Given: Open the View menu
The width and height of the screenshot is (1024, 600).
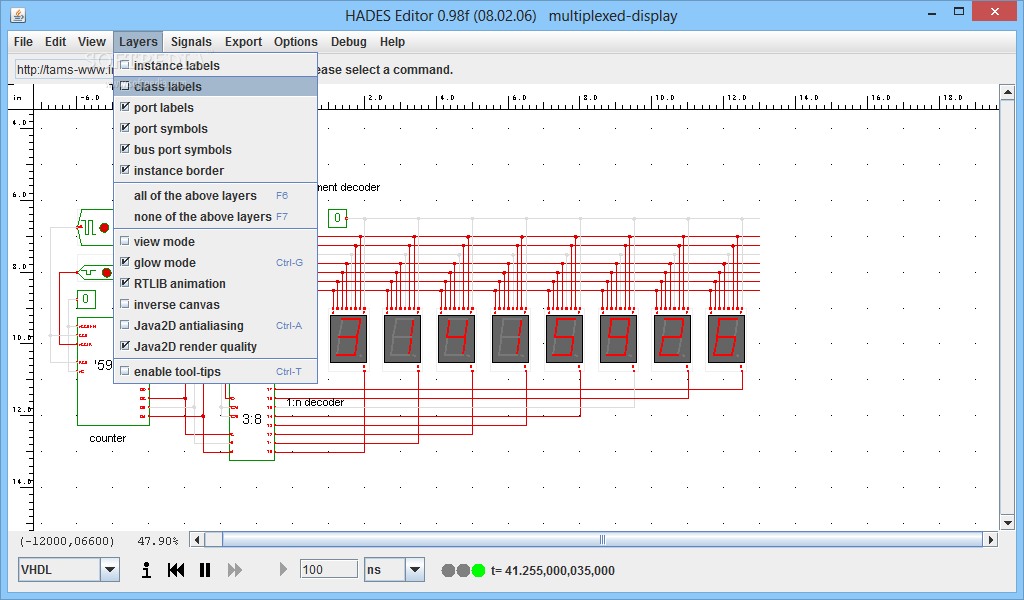Looking at the screenshot, I should pyautogui.click(x=91, y=42).
